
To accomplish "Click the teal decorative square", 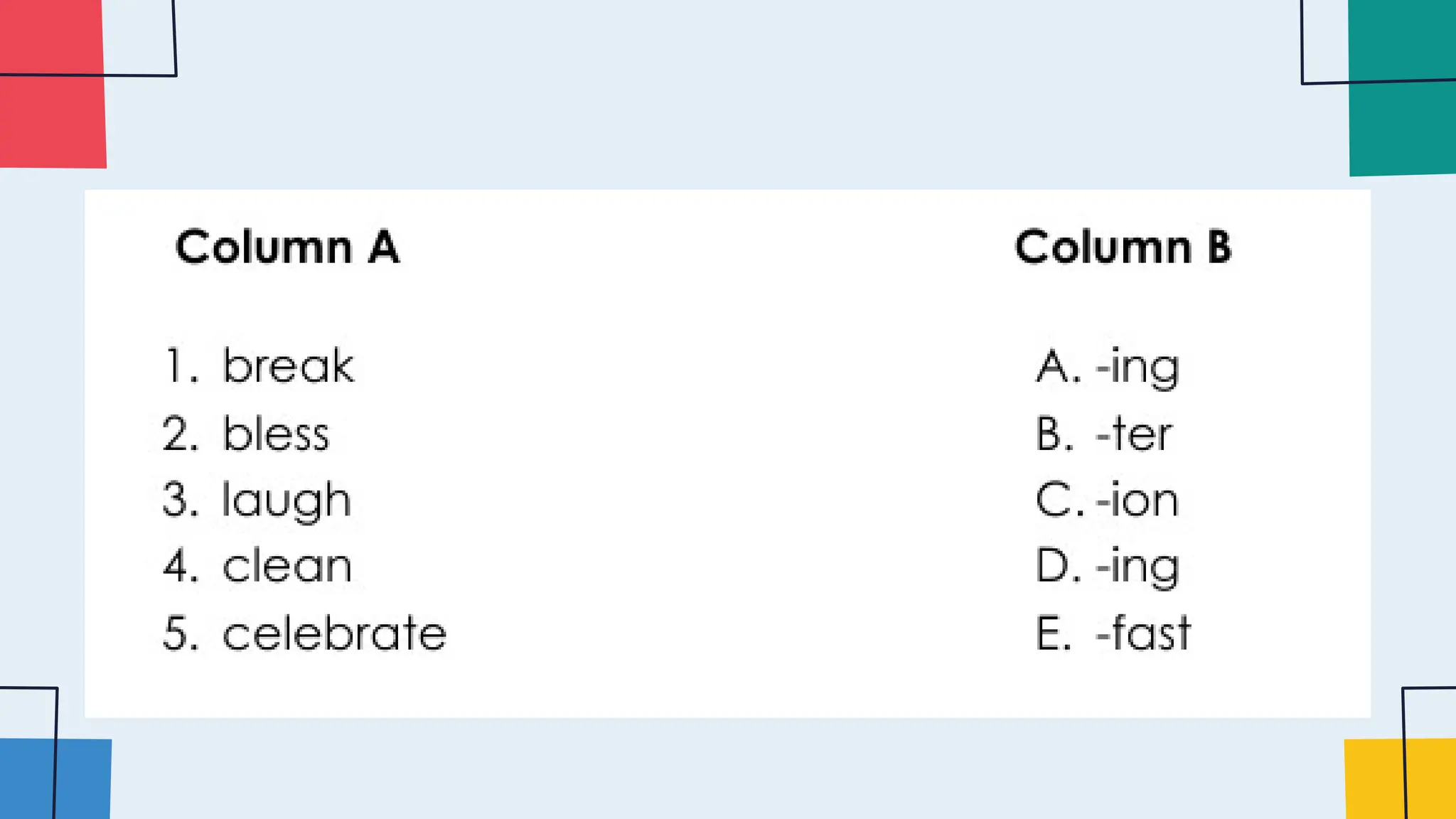I will click(1402, 128).
